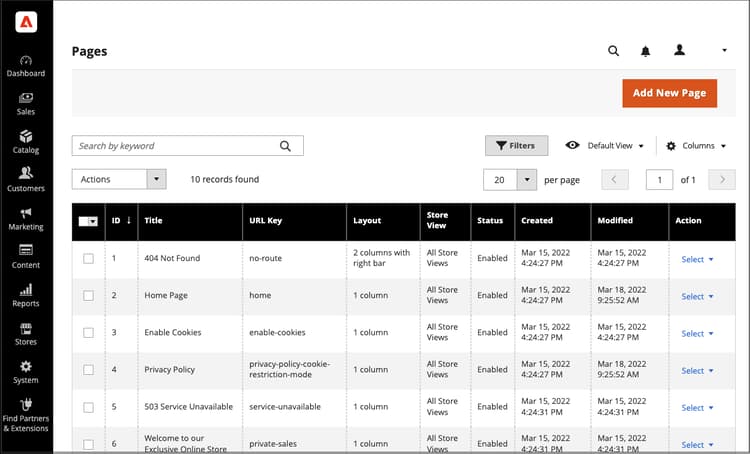Open the Stores menu
The height and width of the screenshot is (454, 750).
coord(26,334)
